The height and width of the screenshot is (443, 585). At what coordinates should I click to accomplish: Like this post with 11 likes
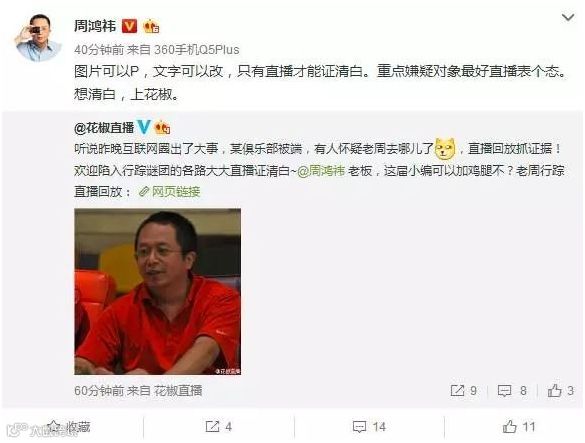point(519,427)
